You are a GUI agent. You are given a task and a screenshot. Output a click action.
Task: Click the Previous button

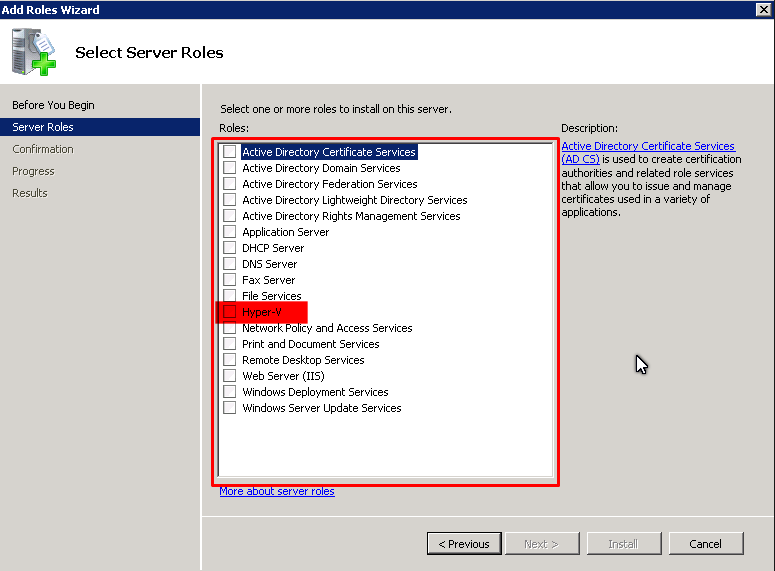pos(464,544)
